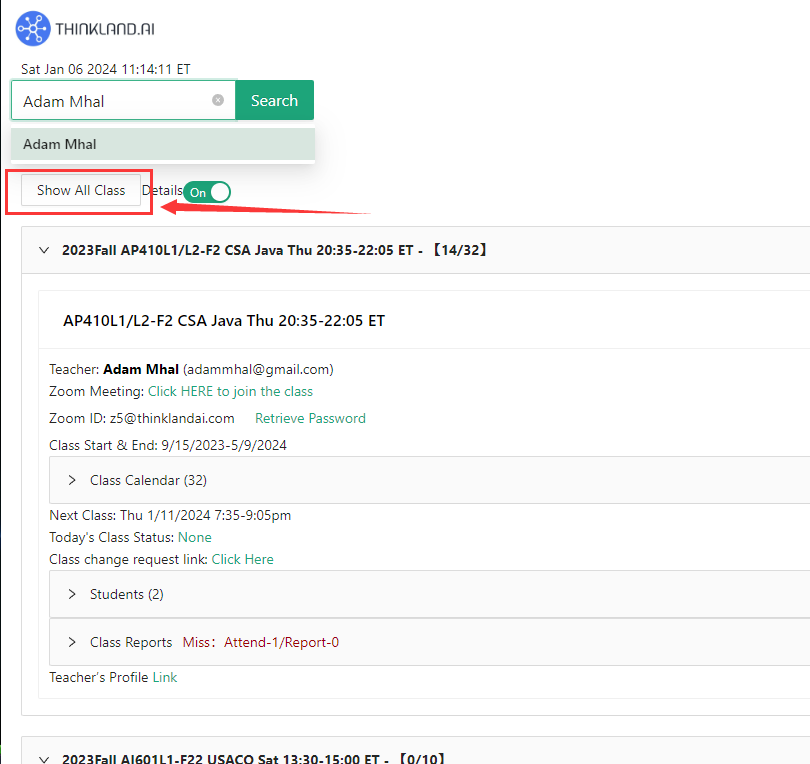The width and height of the screenshot is (810, 764).
Task: Click inside the Adam Mhal search box
Action: tap(110, 101)
